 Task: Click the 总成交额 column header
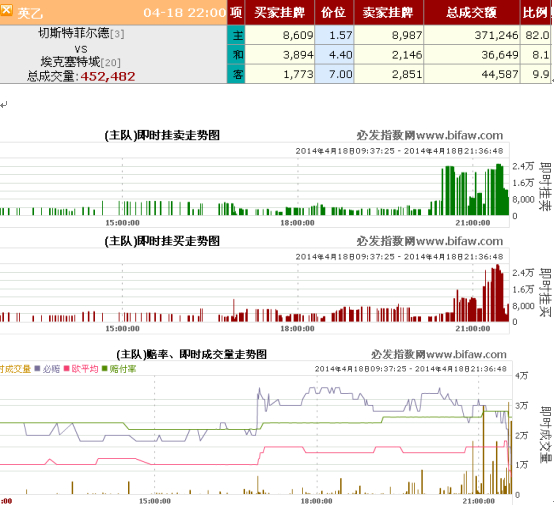tap(471, 12)
